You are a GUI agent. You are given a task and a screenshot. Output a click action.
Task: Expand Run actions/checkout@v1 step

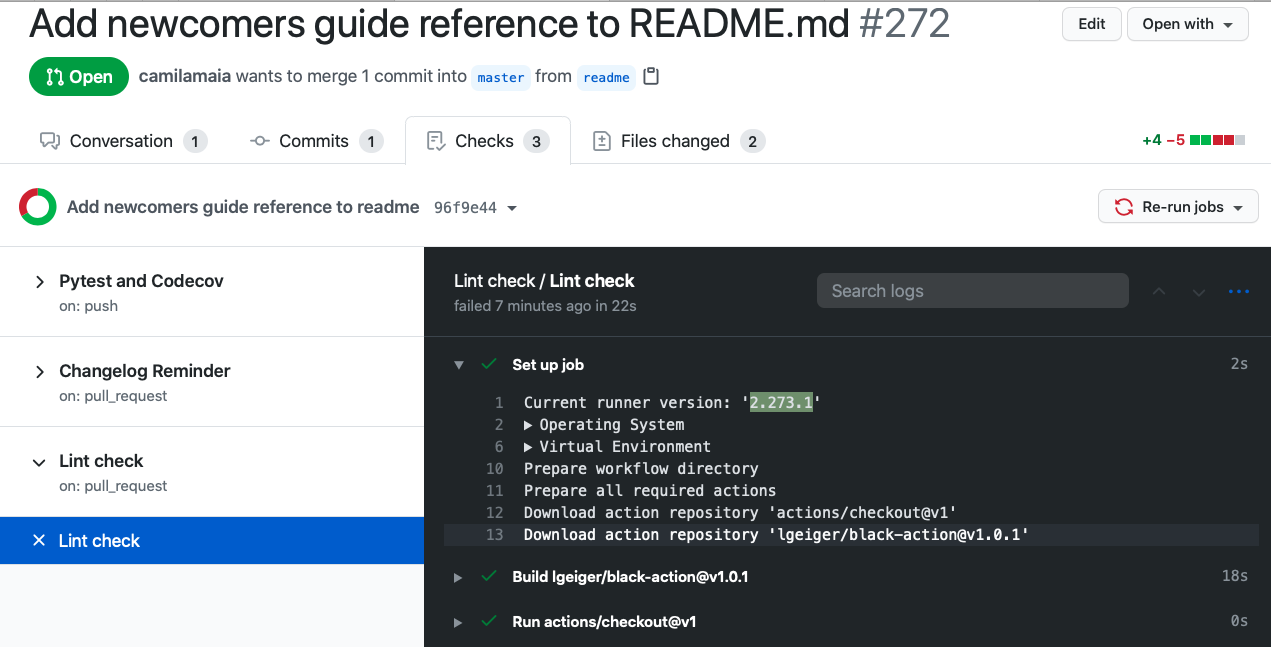pyautogui.click(x=458, y=622)
